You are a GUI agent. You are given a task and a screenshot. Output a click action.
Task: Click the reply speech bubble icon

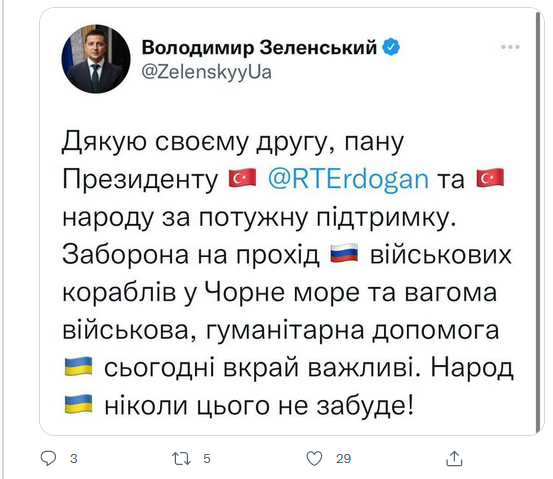click(48, 458)
